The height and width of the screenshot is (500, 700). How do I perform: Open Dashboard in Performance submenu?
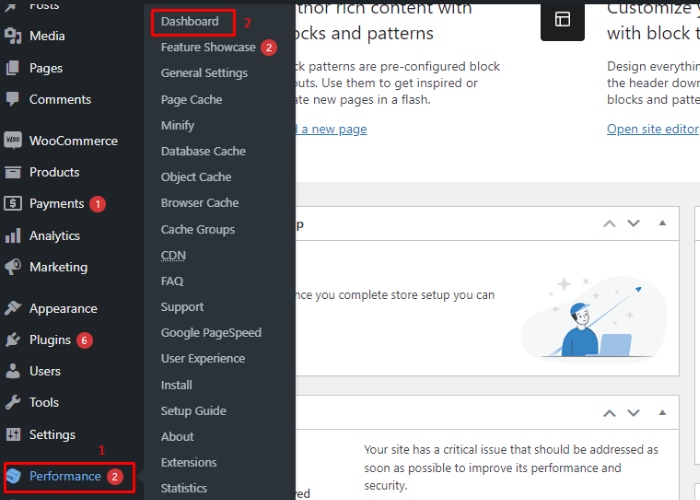190,21
